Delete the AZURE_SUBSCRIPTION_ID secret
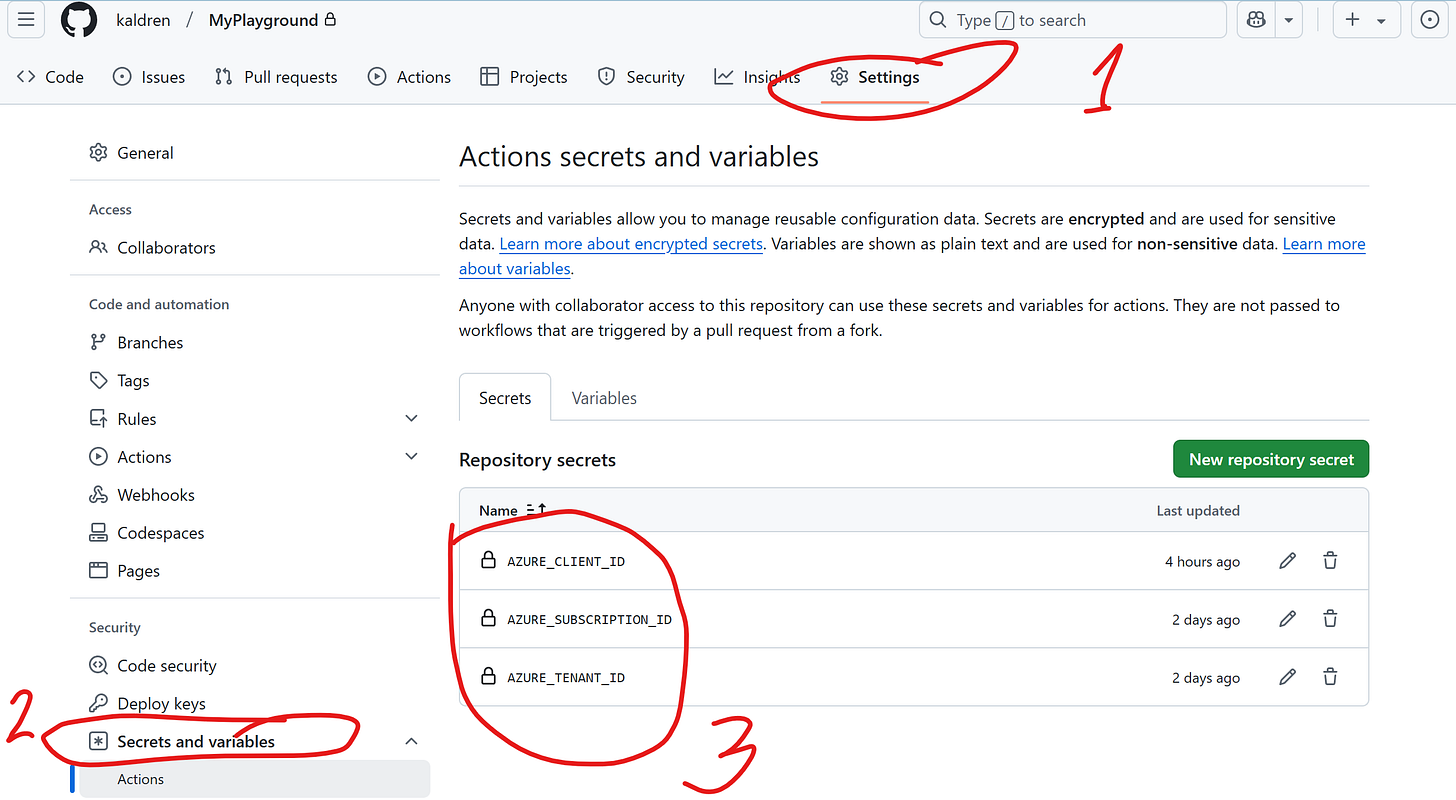Screen dimensions: 1456x800 [1330, 619]
